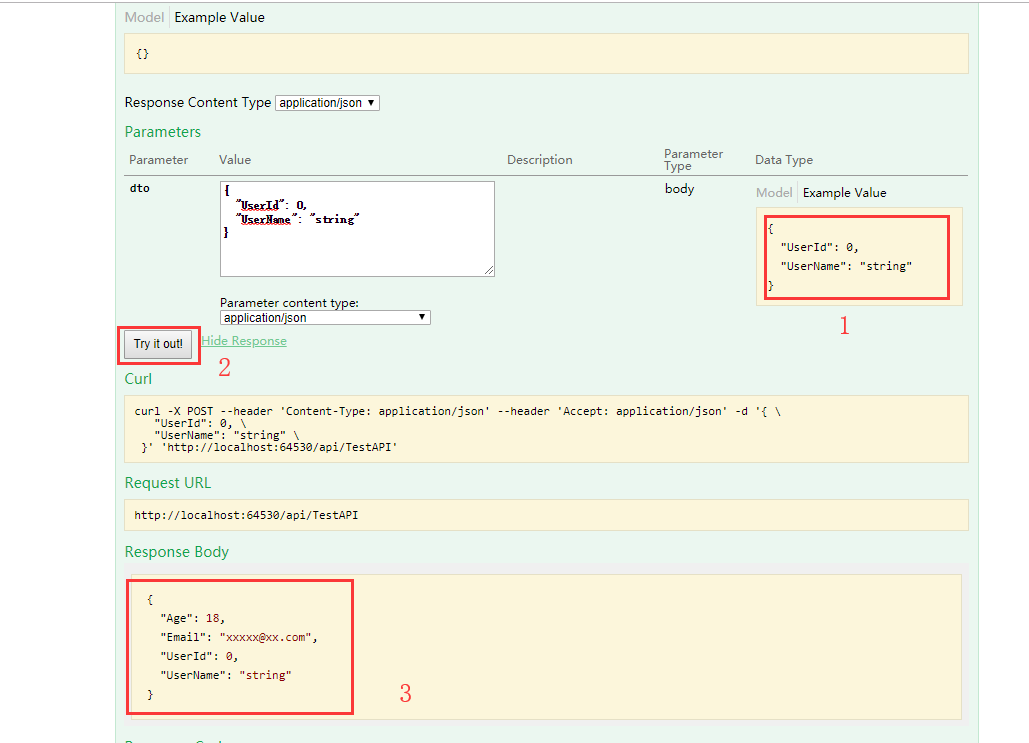
Task: Click the Parameter Type column header
Action: (693, 159)
